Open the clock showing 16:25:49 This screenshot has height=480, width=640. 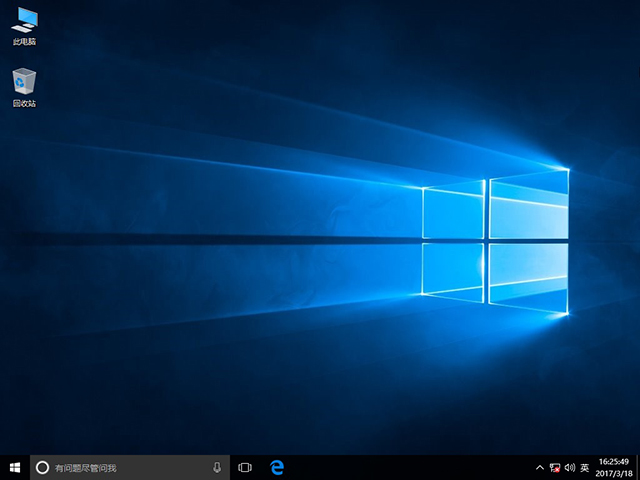[613, 462]
